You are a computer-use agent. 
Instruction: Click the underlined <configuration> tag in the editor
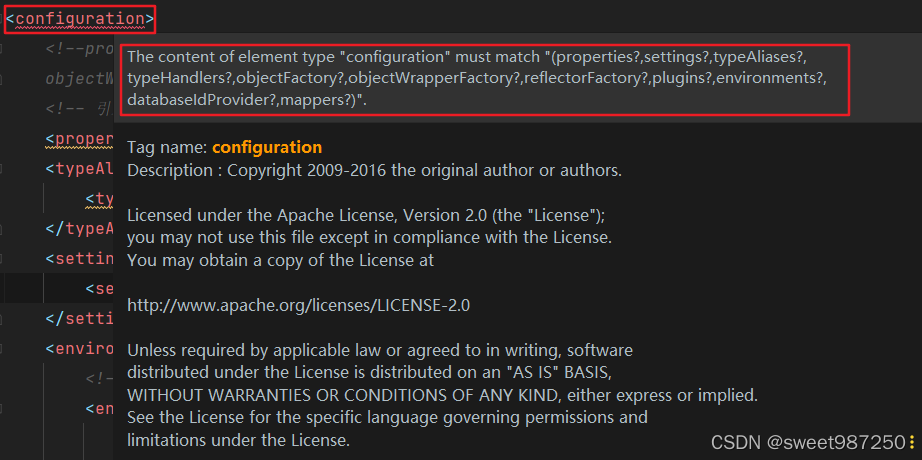click(80, 19)
